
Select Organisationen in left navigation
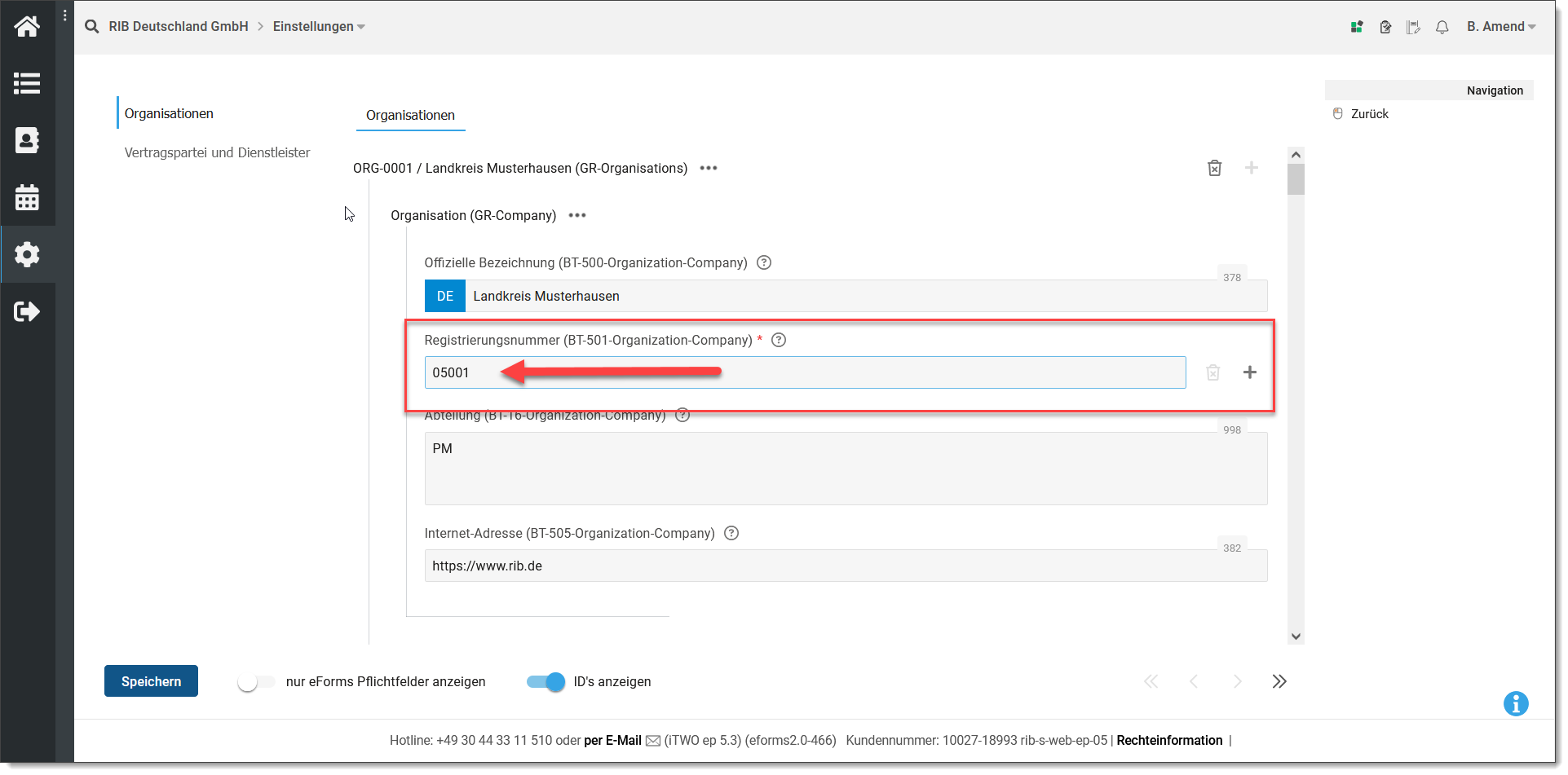(x=169, y=113)
